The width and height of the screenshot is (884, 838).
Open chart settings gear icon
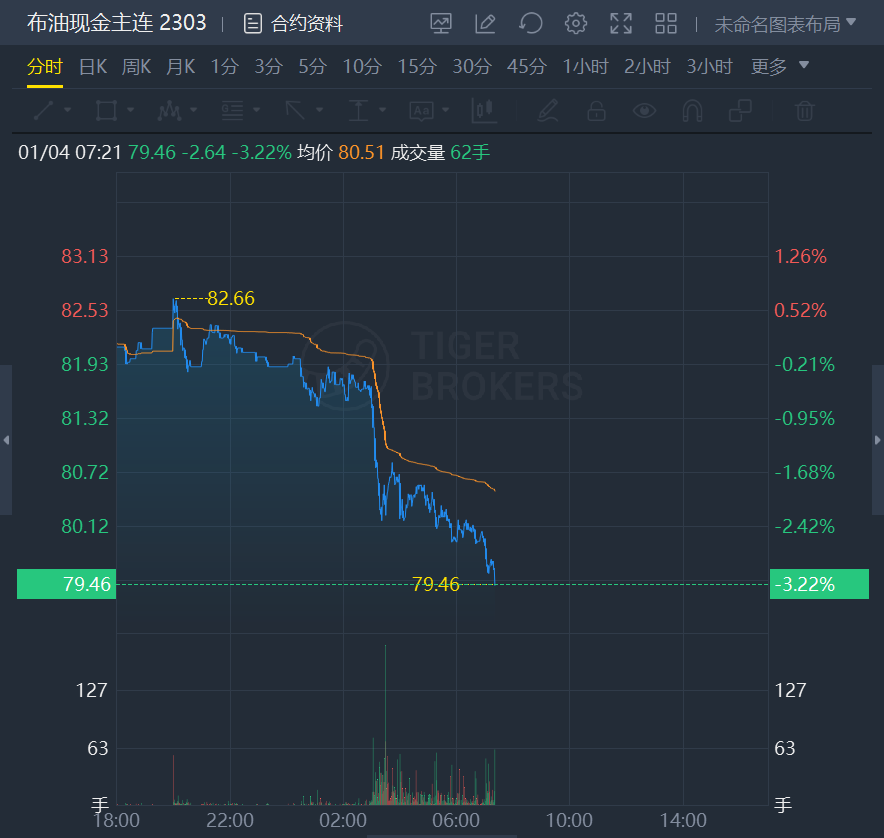[576, 23]
